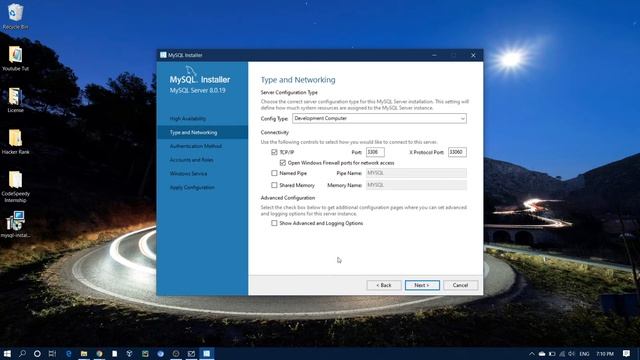Open the Recycle Bin desktop icon
This screenshot has height=360, width=640.
pyautogui.click(x=16, y=16)
